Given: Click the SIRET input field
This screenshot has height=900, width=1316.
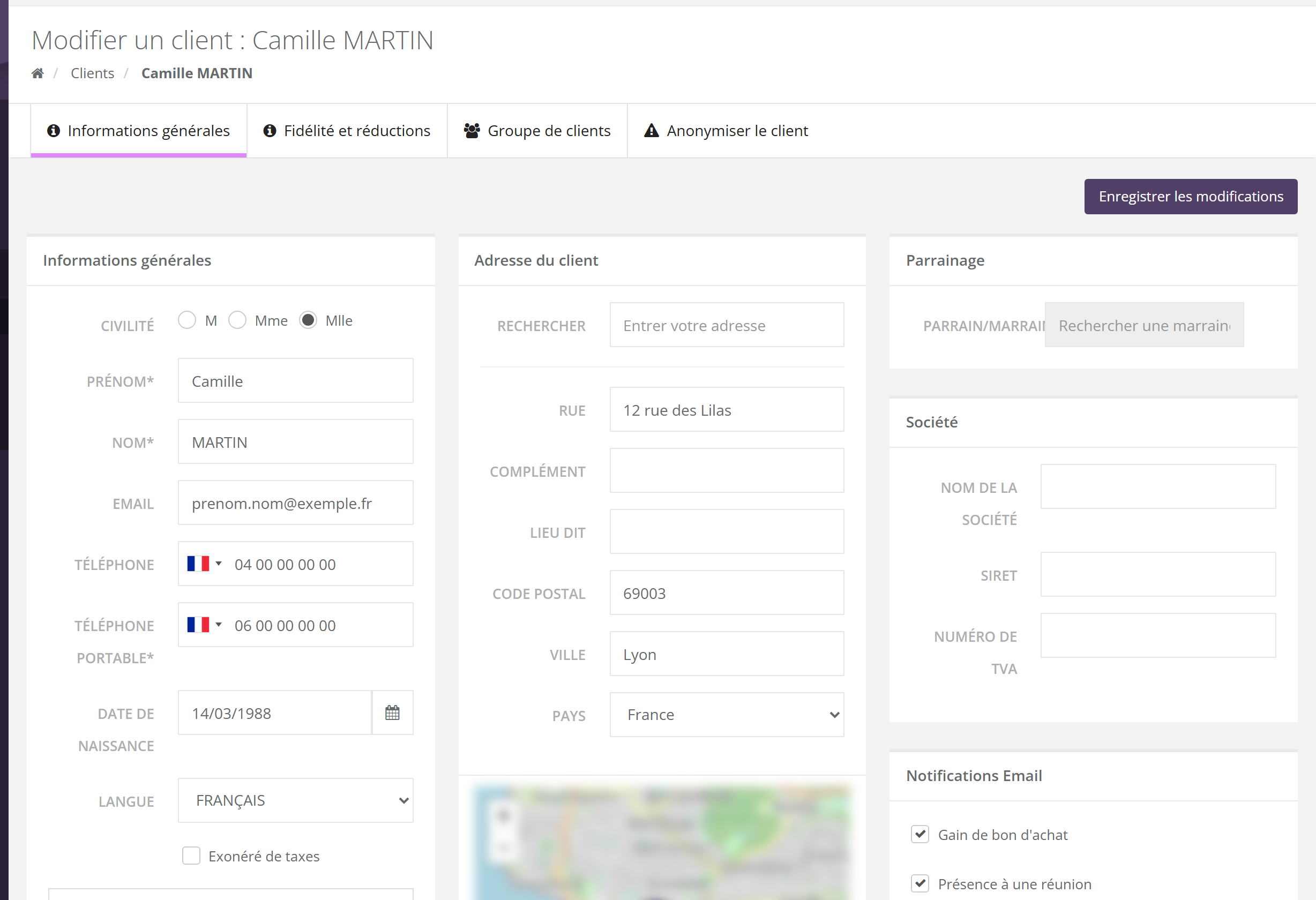Looking at the screenshot, I should click(x=1158, y=574).
